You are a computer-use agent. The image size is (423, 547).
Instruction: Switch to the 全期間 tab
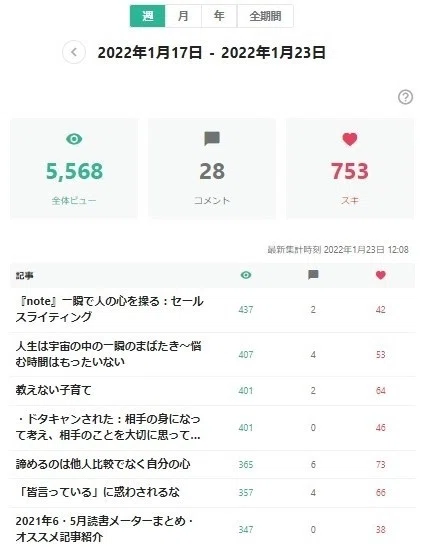coord(265,16)
